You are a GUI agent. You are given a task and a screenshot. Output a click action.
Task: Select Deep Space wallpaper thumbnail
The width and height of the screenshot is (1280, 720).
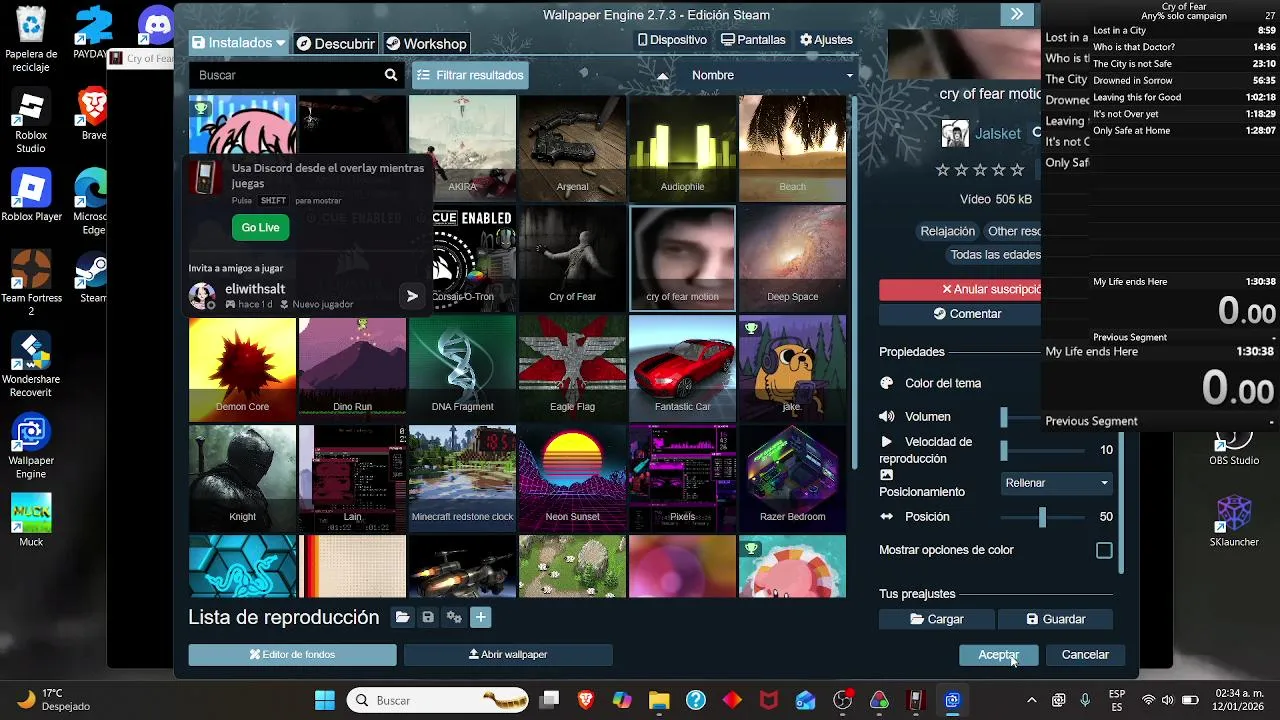click(x=792, y=259)
